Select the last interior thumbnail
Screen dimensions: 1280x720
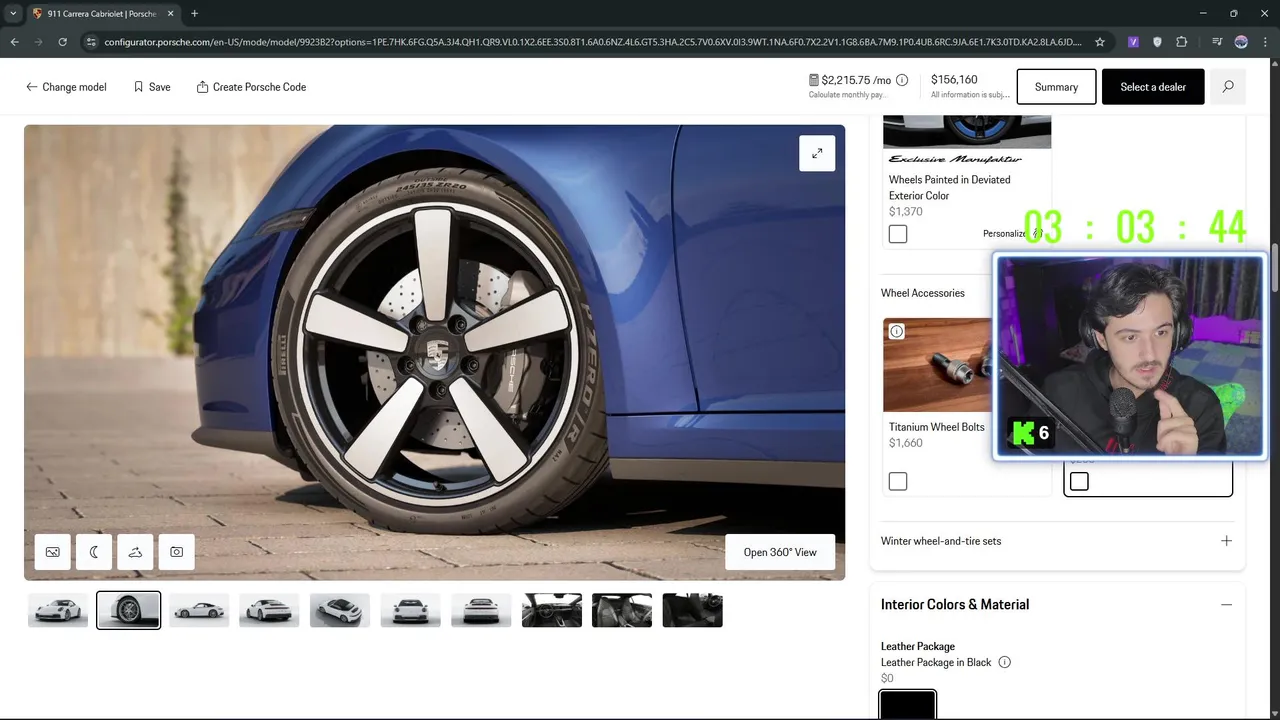point(692,610)
